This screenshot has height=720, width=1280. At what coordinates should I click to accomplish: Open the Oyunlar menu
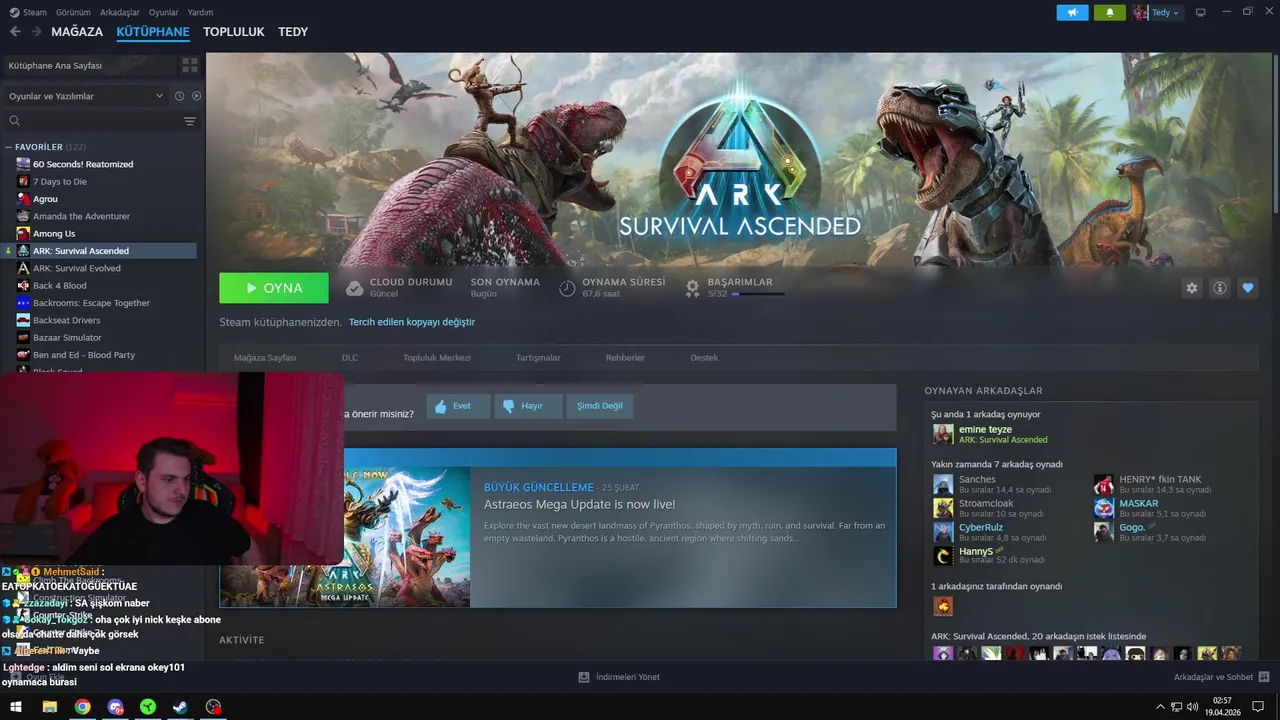[x=164, y=12]
